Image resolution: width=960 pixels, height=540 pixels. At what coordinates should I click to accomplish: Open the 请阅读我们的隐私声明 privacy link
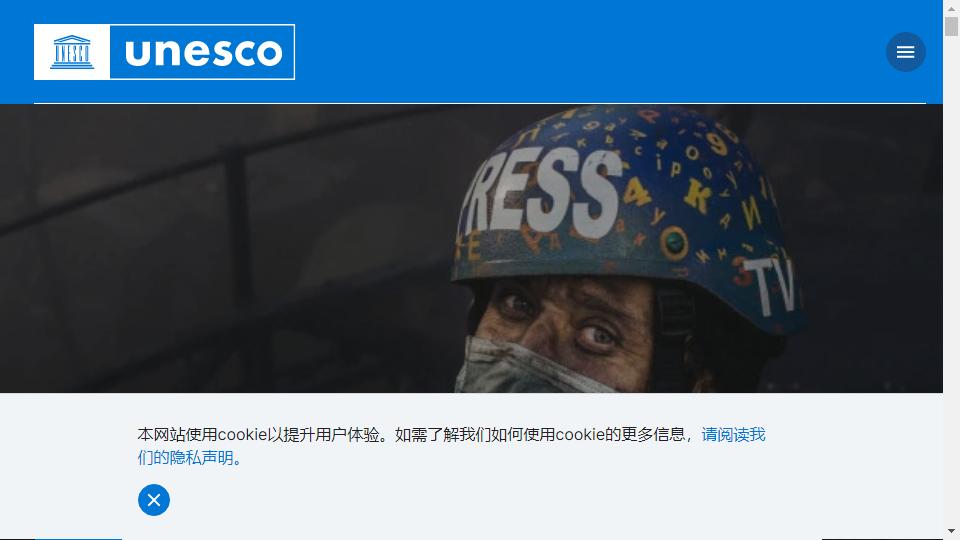click(x=451, y=446)
